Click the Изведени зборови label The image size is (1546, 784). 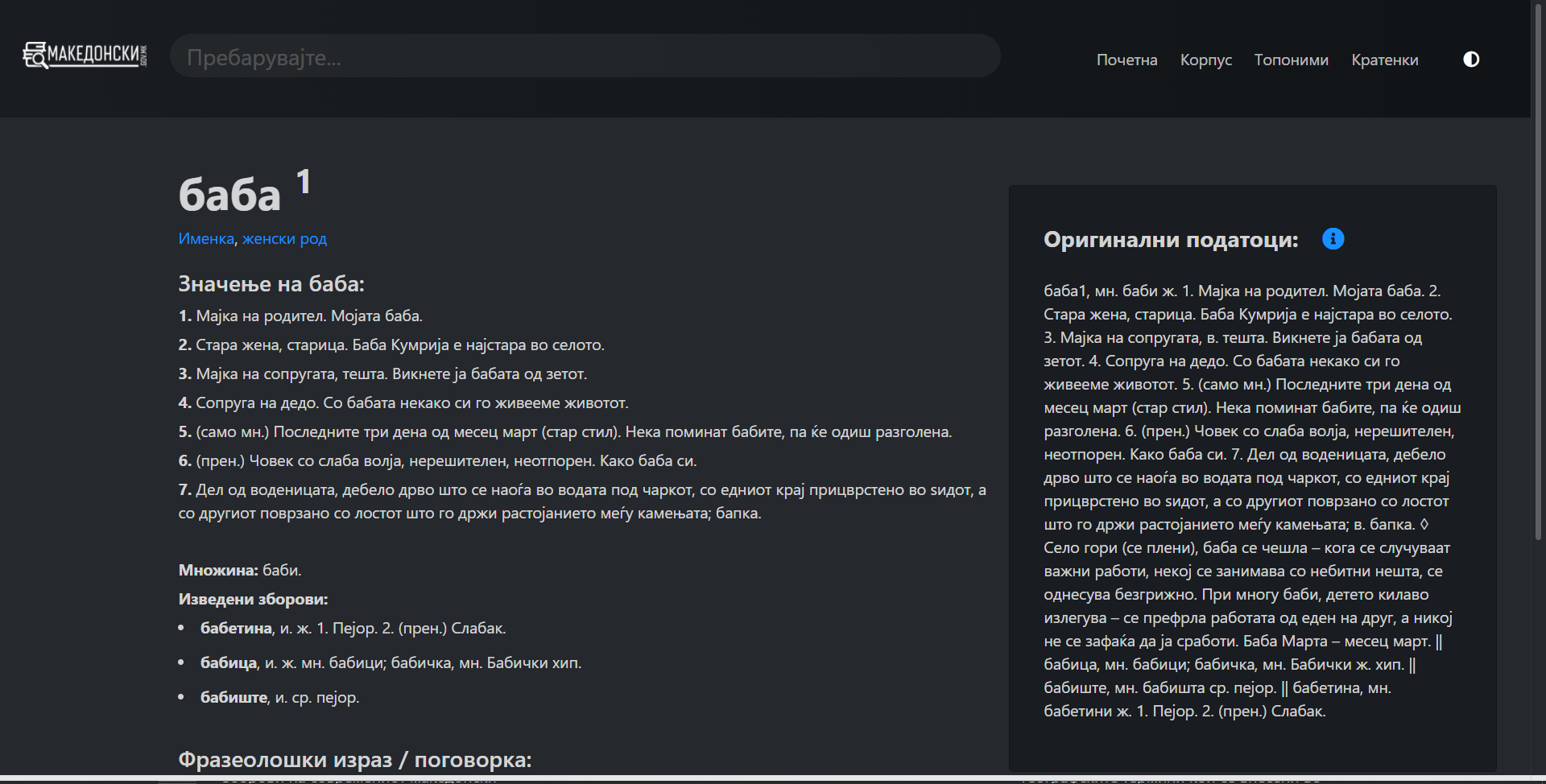tap(253, 600)
